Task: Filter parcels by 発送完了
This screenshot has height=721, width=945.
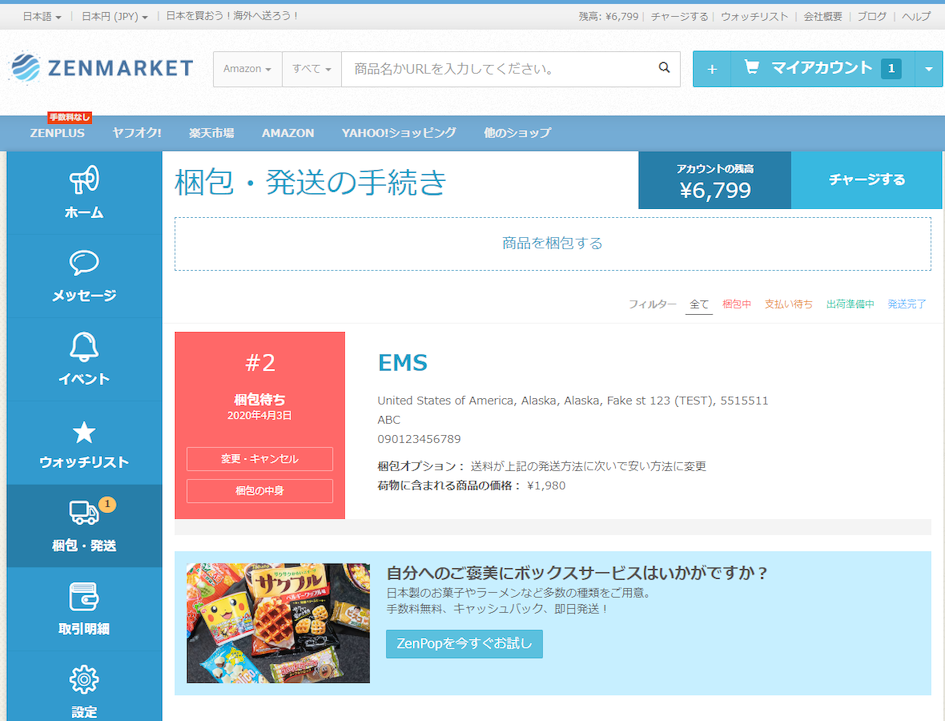Action: (x=906, y=304)
